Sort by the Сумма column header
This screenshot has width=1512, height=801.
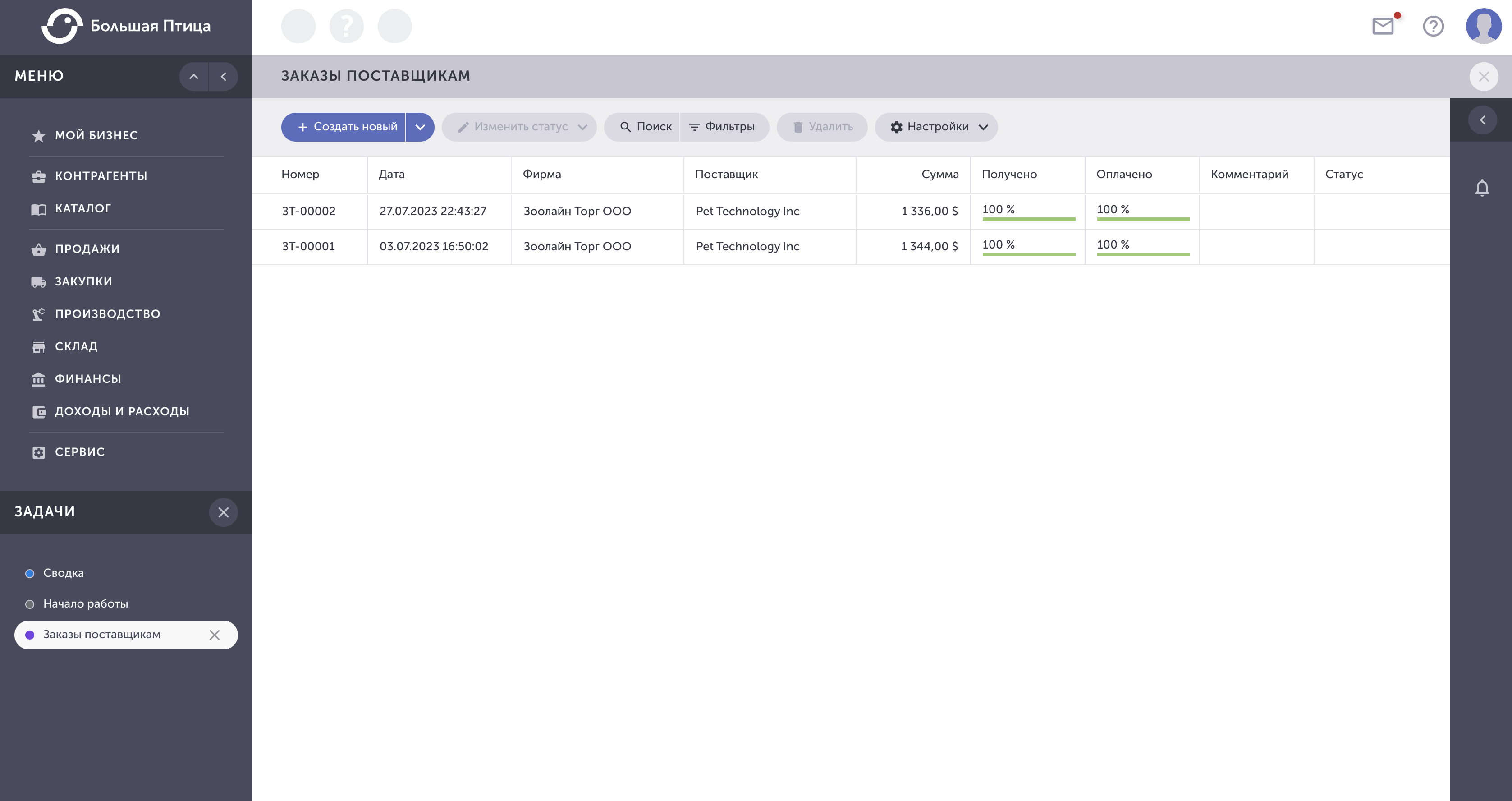point(940,175)
